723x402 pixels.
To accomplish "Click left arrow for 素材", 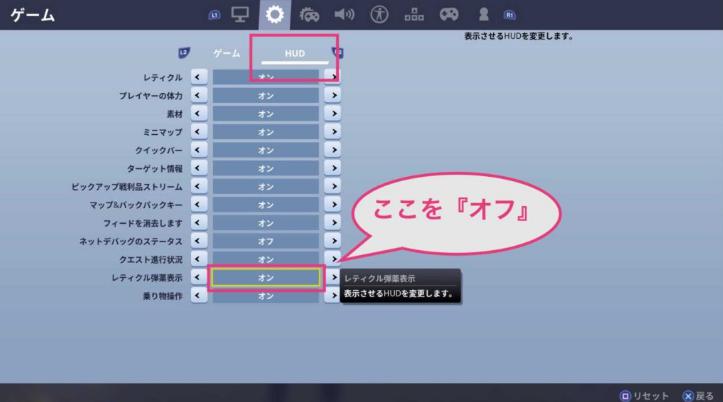I will pos(199,113).
